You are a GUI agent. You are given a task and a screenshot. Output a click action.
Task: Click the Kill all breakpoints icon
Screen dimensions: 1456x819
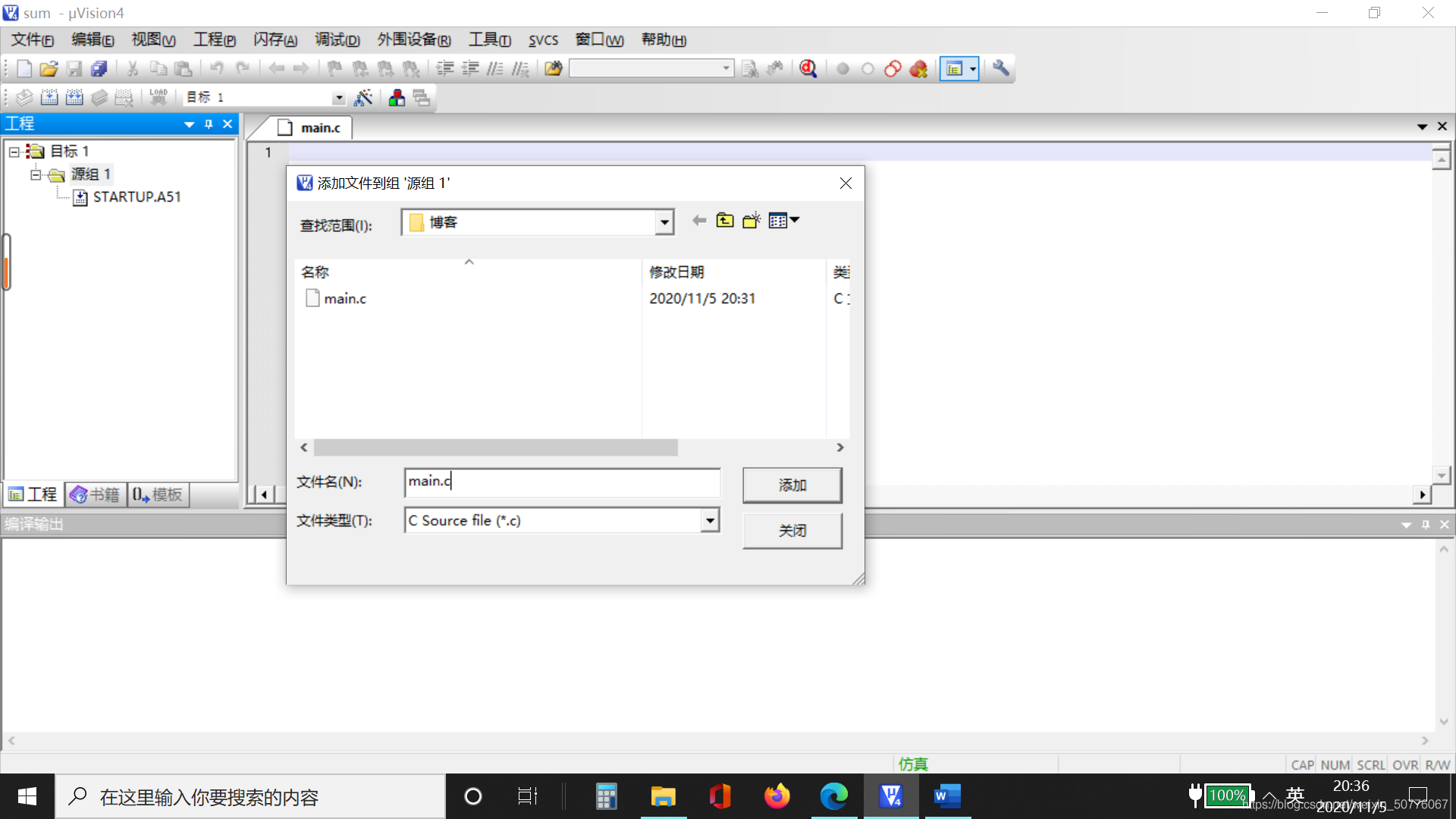(918, 69)
